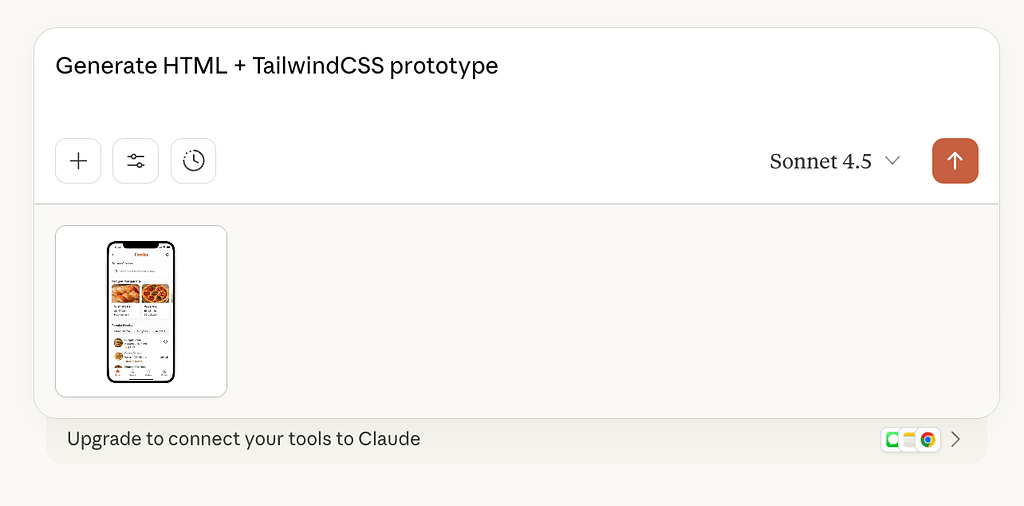This screenshot has height=506, width=1024.
Task: Place cursor after the word prototype
Action: pos(499,66)
